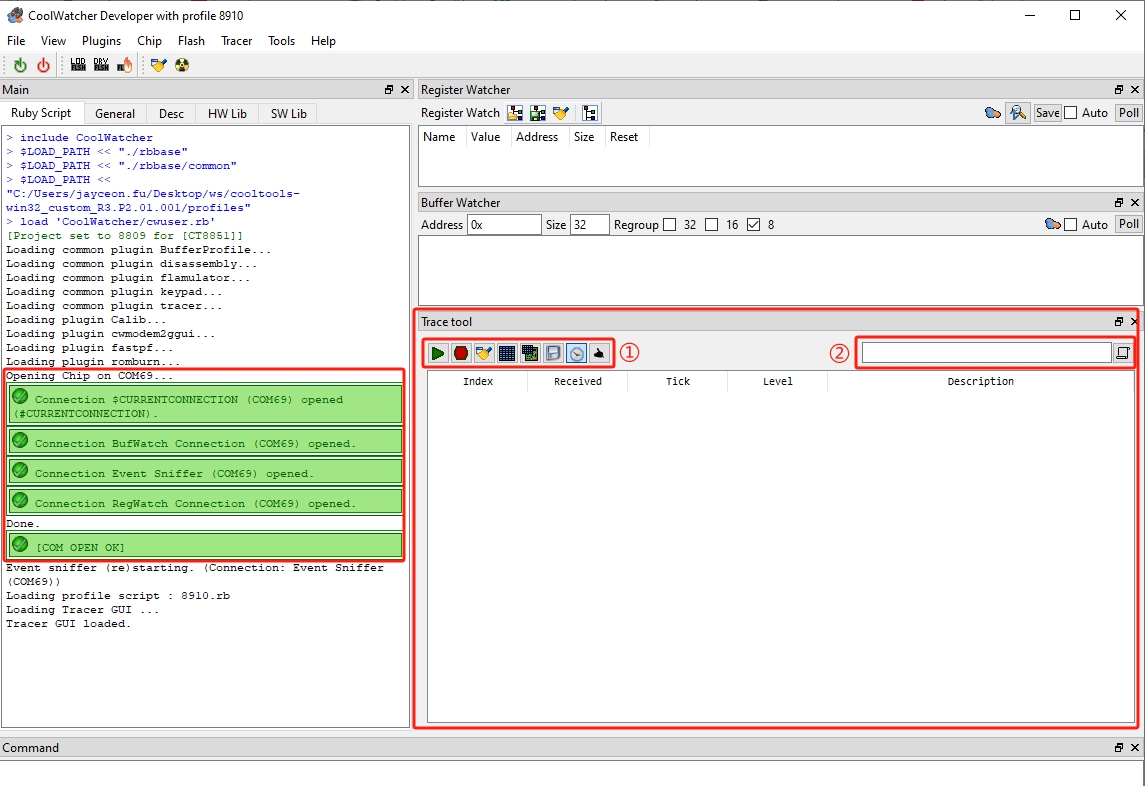Close the Main panel

pos(405,90)
